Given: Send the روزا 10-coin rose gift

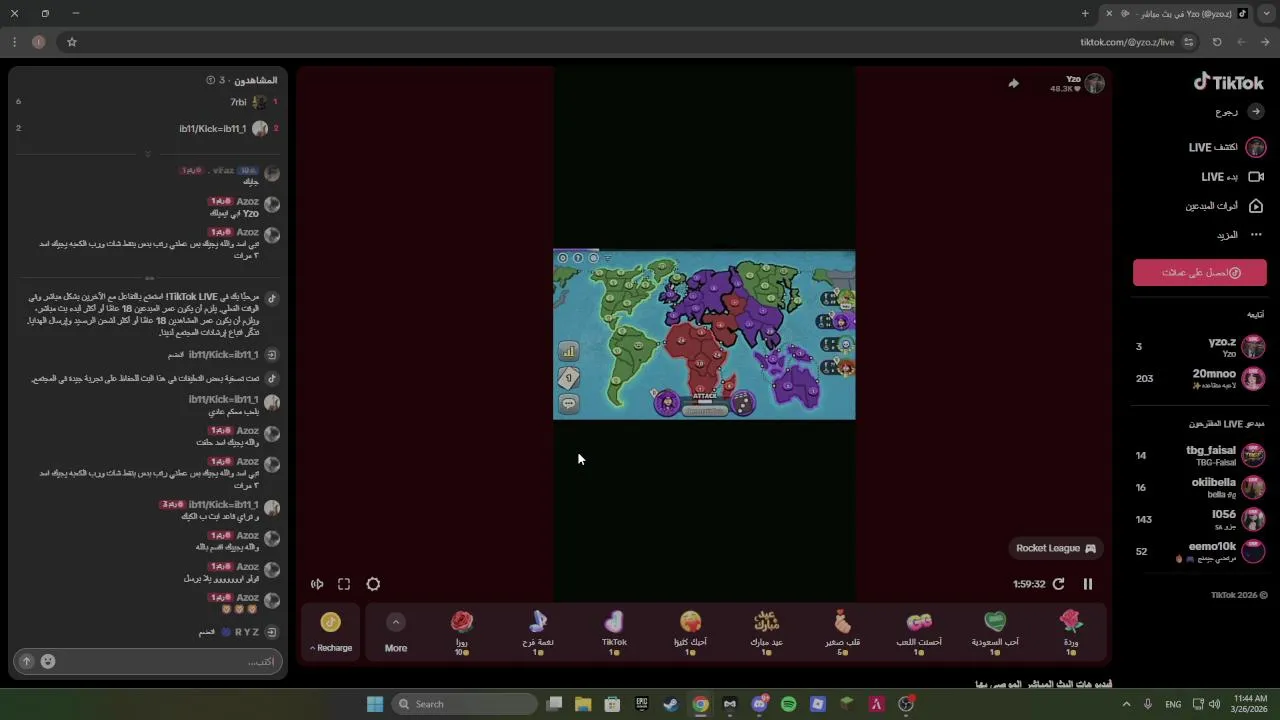Looking at the screenshot, I should click(461, 633).
